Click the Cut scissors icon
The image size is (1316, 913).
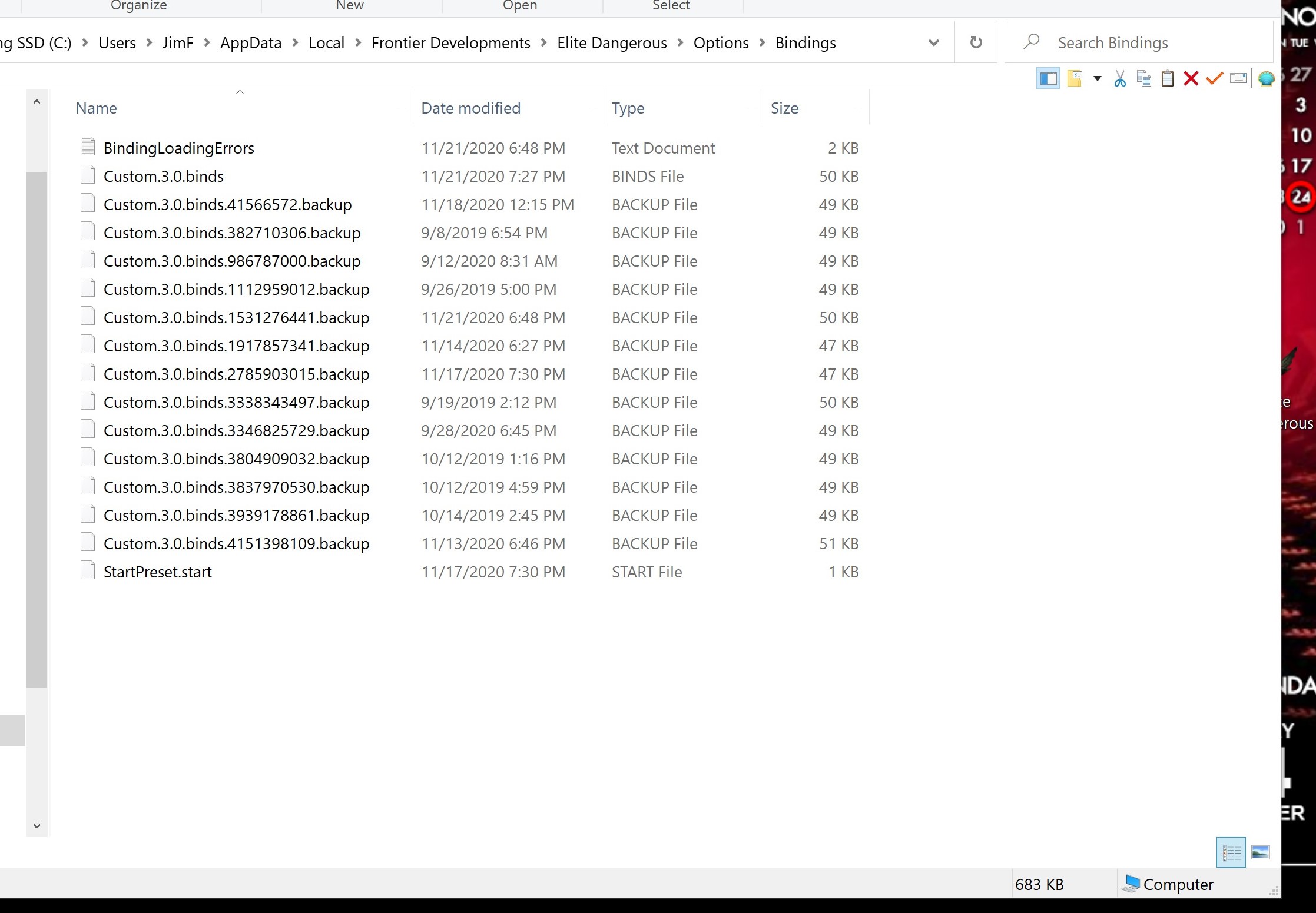click(1120, 78)
